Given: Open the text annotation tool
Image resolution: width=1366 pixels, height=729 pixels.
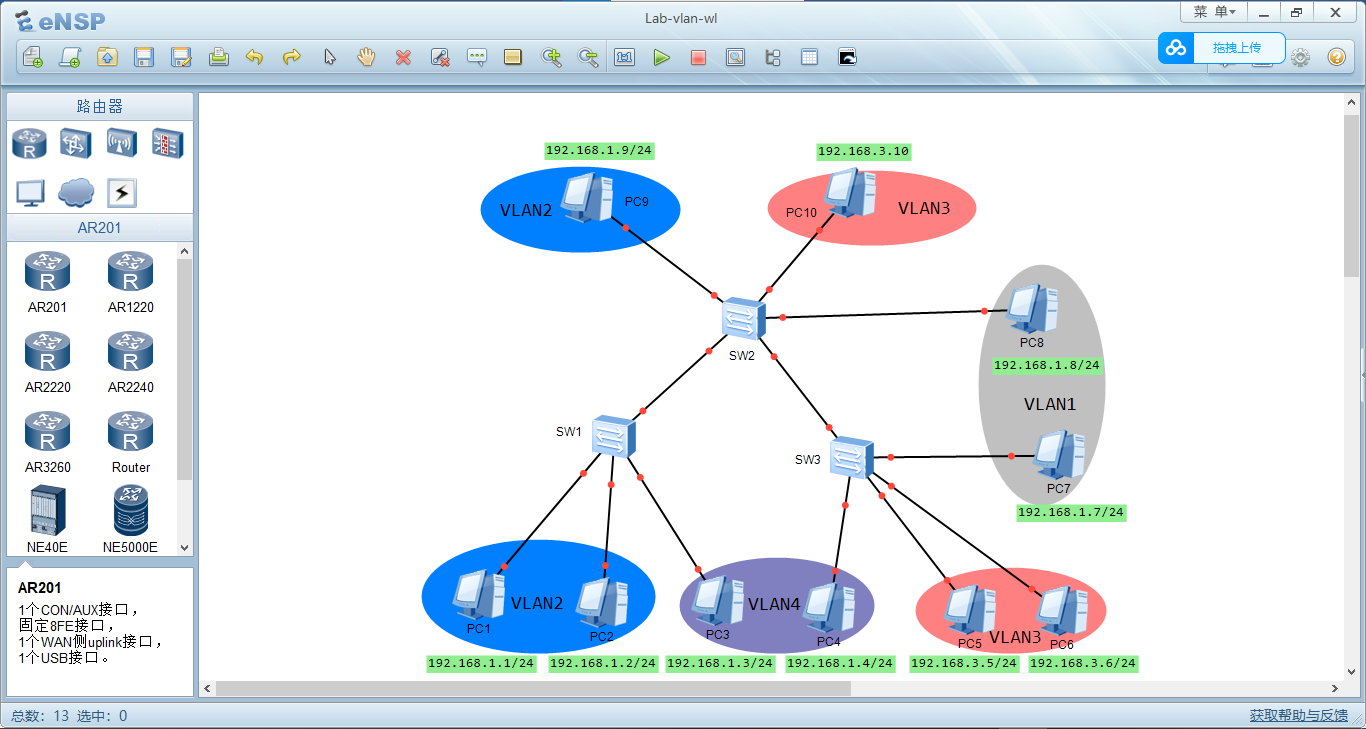Looking at the screenshot, I should [477, 57].
